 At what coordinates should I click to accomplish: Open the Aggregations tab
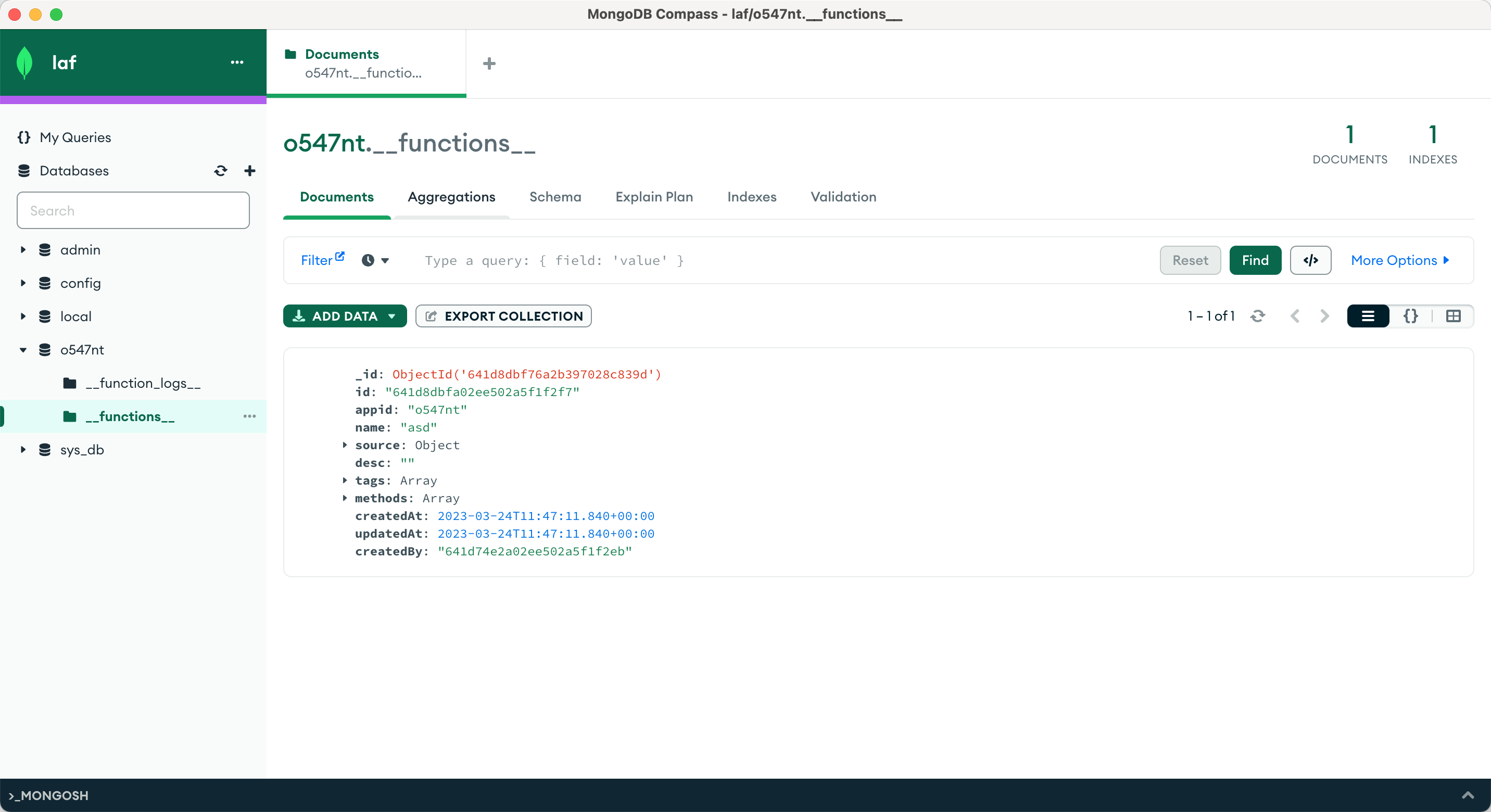[451, 197]
